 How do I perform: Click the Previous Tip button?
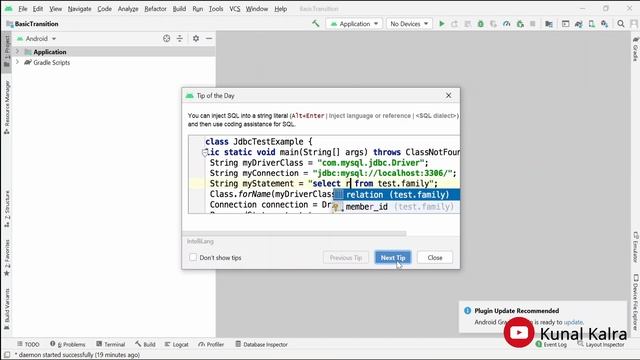pos(346,258)
